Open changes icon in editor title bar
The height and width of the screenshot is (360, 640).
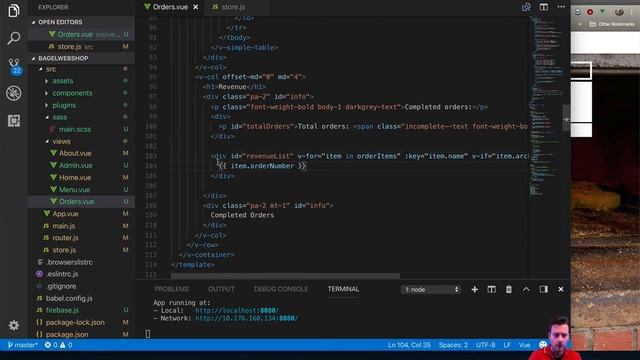[526, 7]
